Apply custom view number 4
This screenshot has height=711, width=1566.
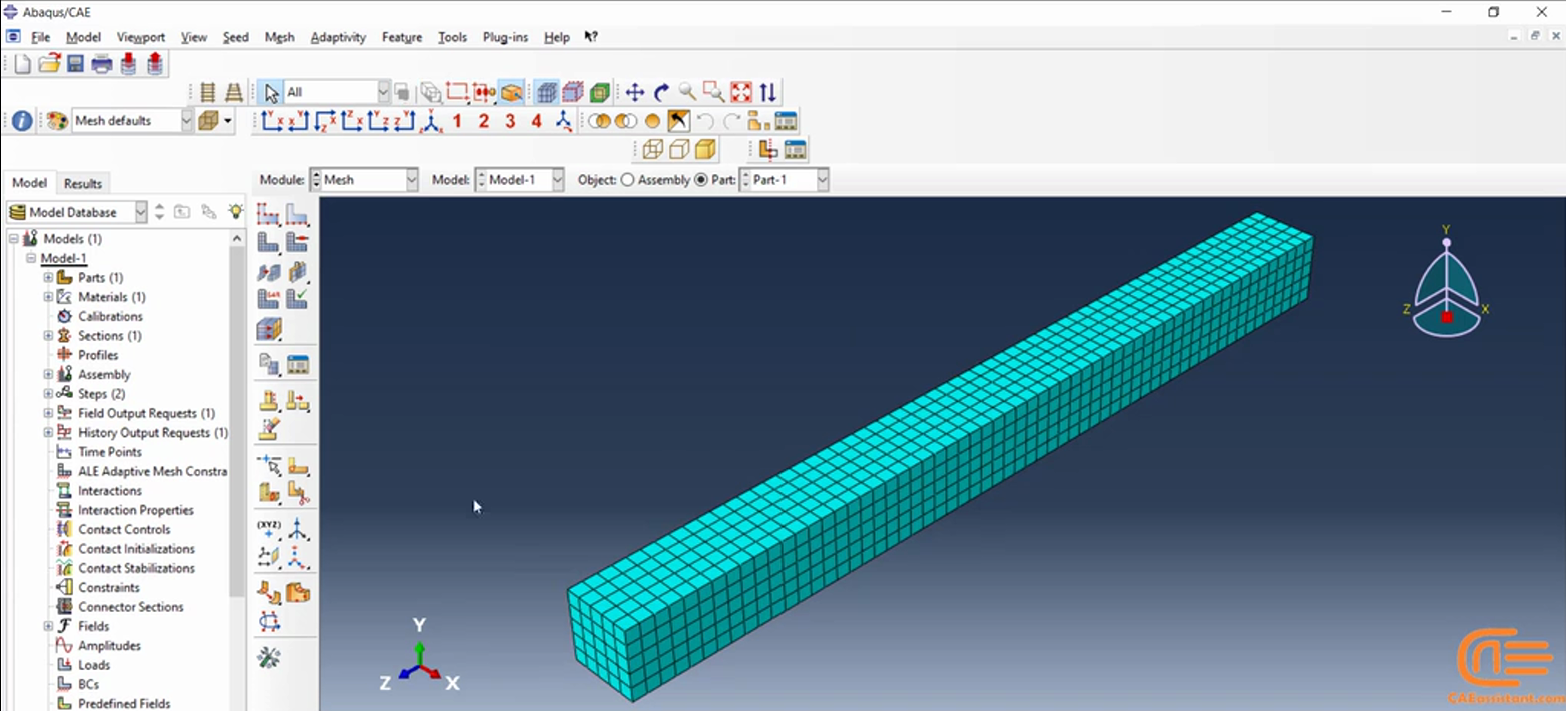pyautogui.click(x=536, y=121)
